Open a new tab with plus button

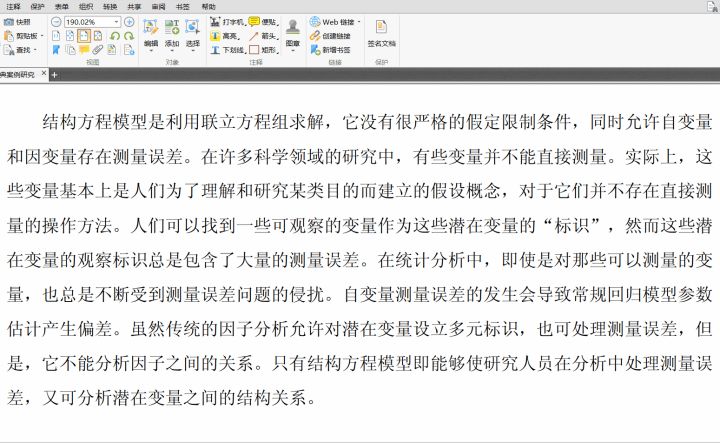54,75
